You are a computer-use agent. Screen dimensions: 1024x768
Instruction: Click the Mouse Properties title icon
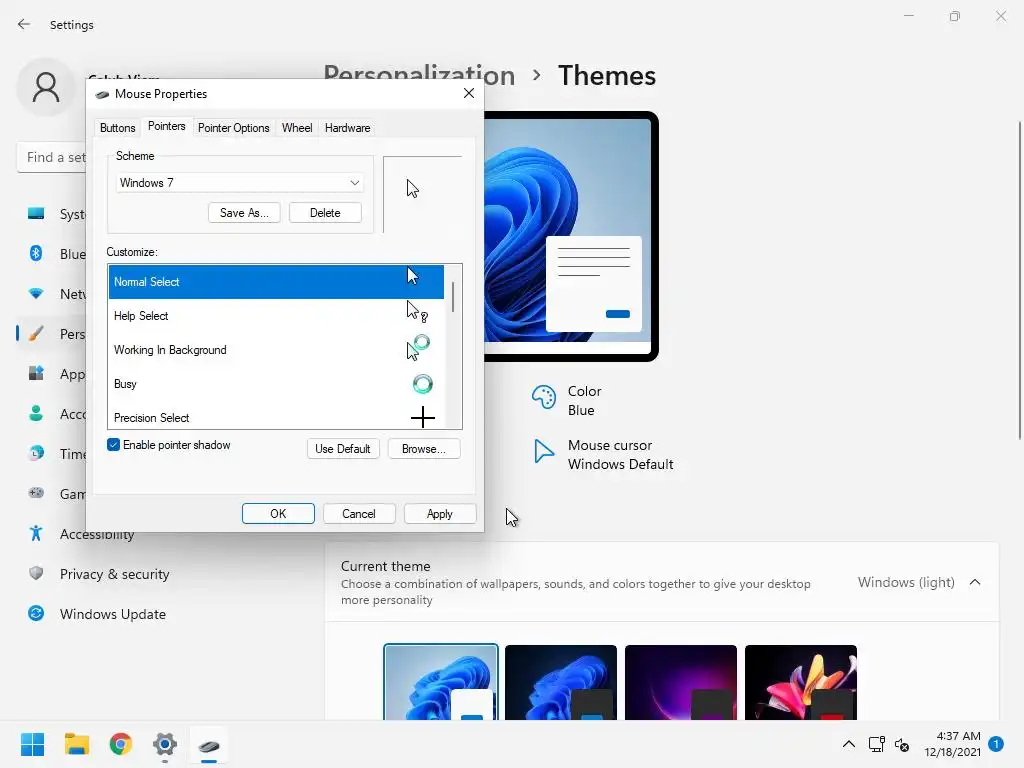[x=102, y=95]
